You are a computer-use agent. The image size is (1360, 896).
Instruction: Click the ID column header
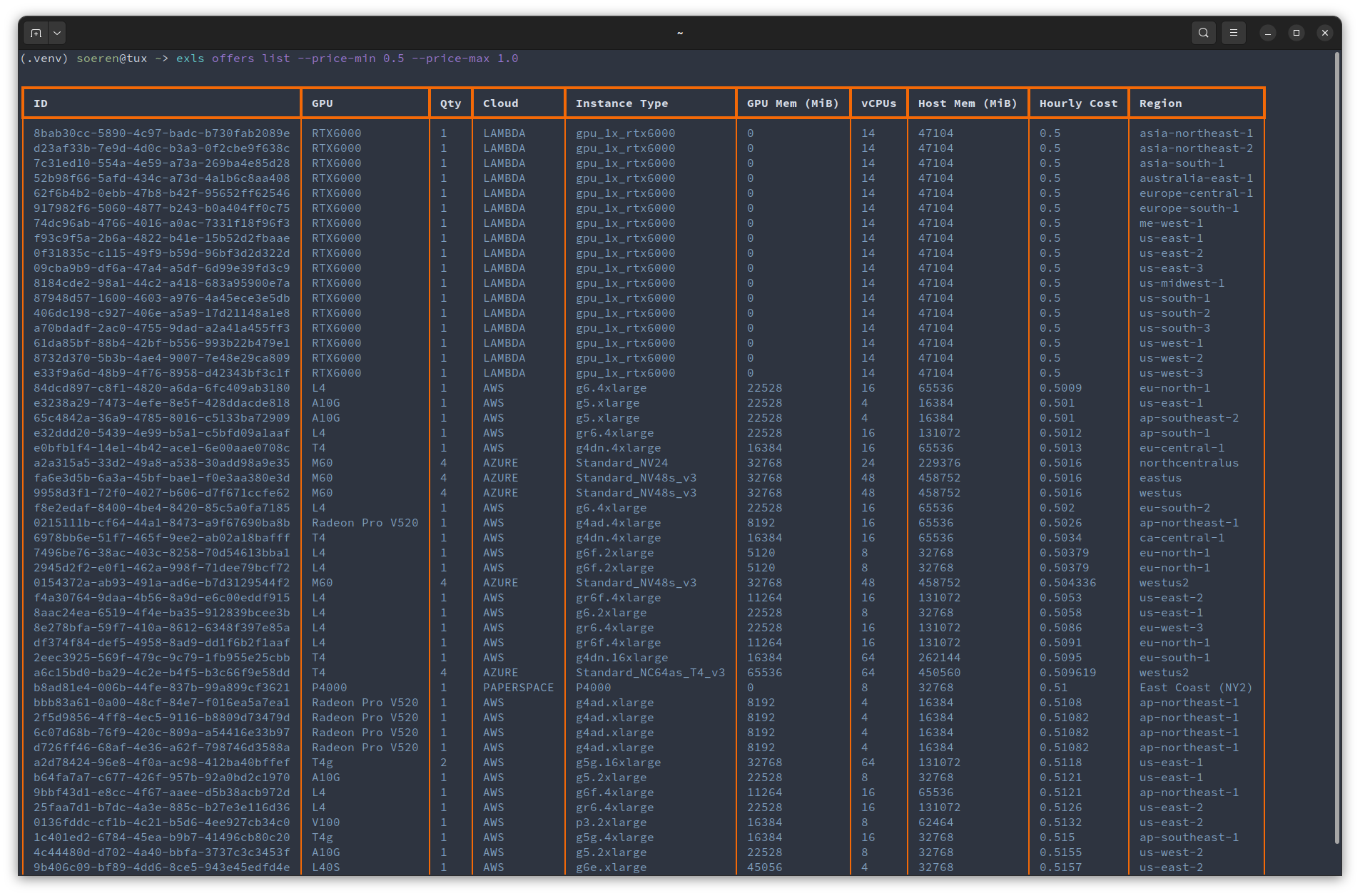[41, 103]
